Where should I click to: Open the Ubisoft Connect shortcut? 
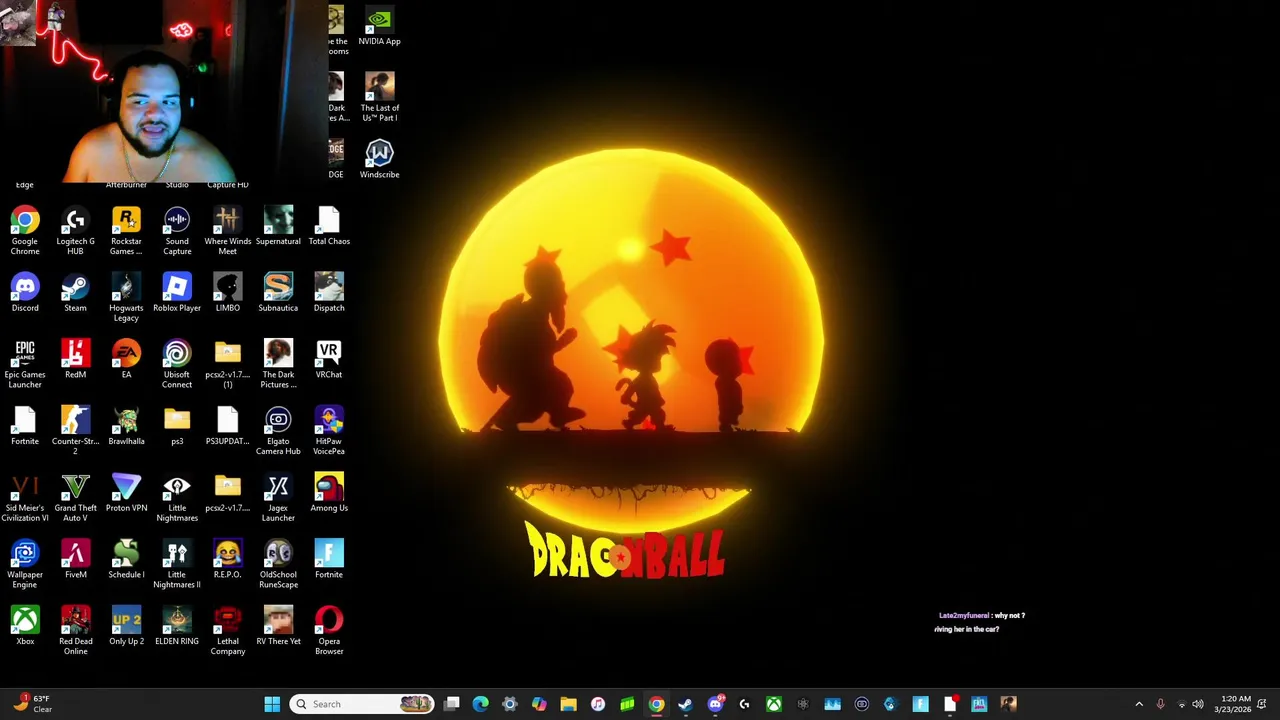tap(177, 364)
